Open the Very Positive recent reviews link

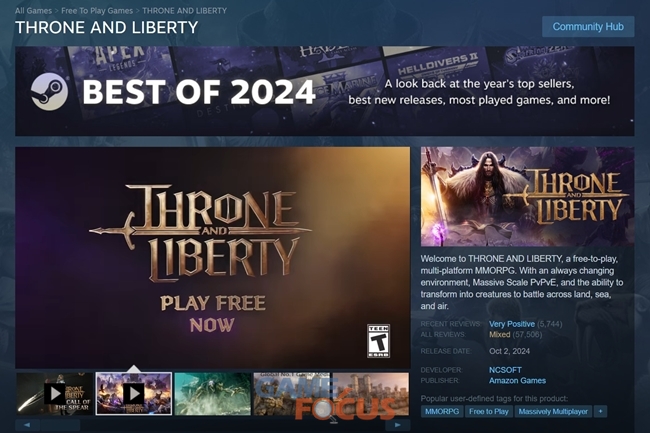click(x=512, y=324)
